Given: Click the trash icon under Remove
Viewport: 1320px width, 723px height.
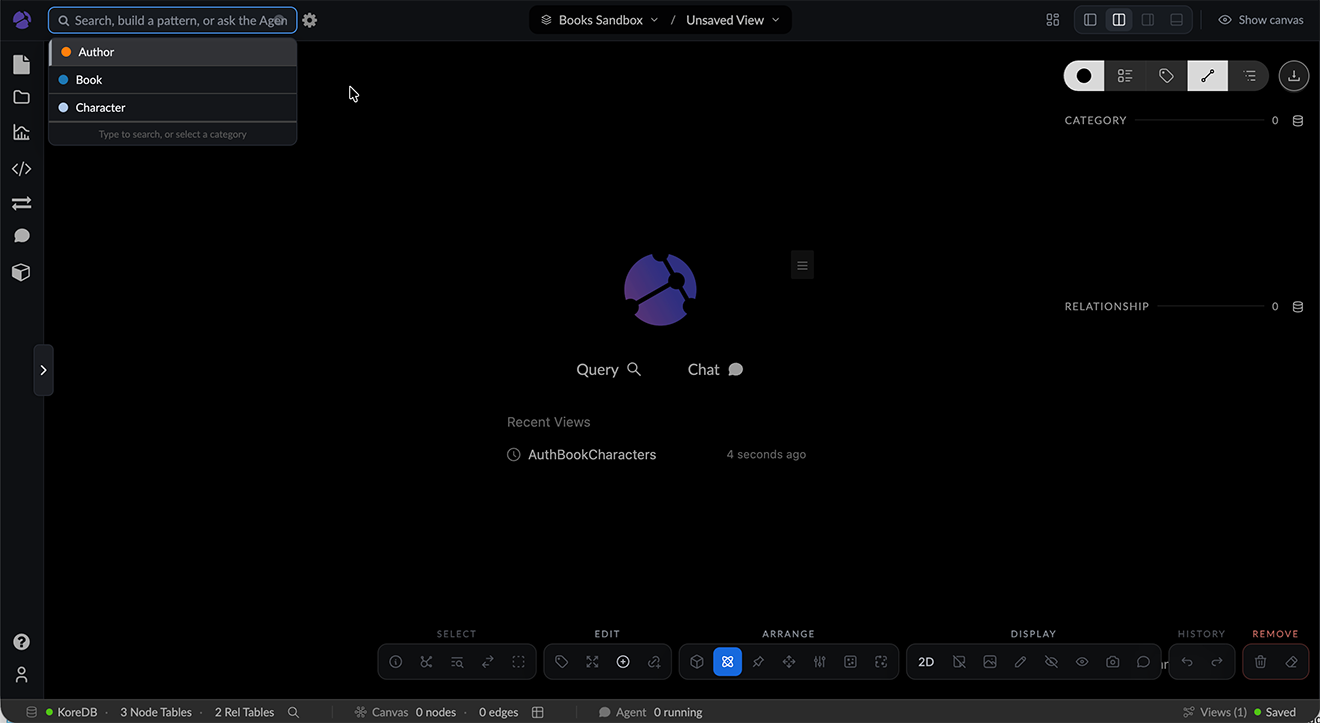Looking at the screenshot, I should click(x=1261, y=662).
